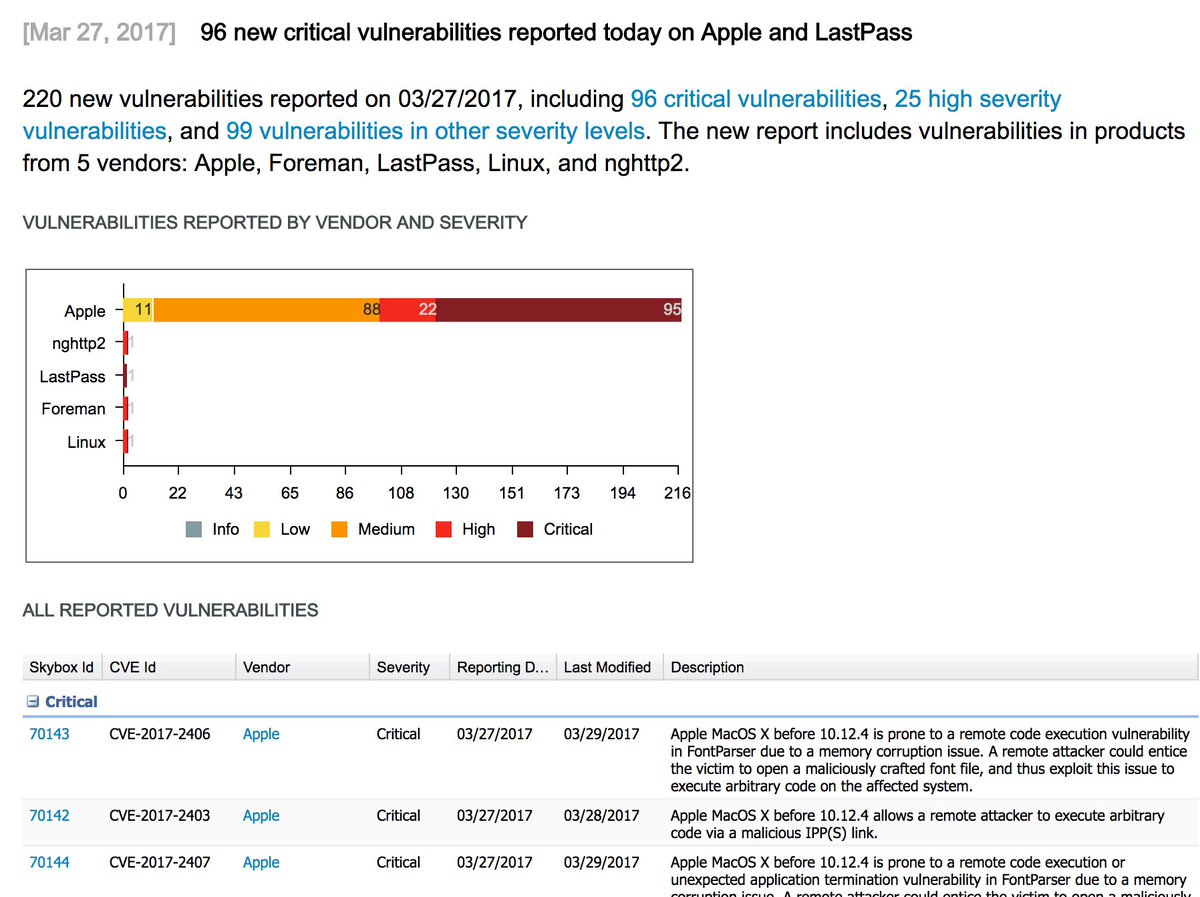The height and width of the screenshot is (897, 1200).
Task: Click the IPP(S) link description of CVE-2017-2403
Action: 917,824
